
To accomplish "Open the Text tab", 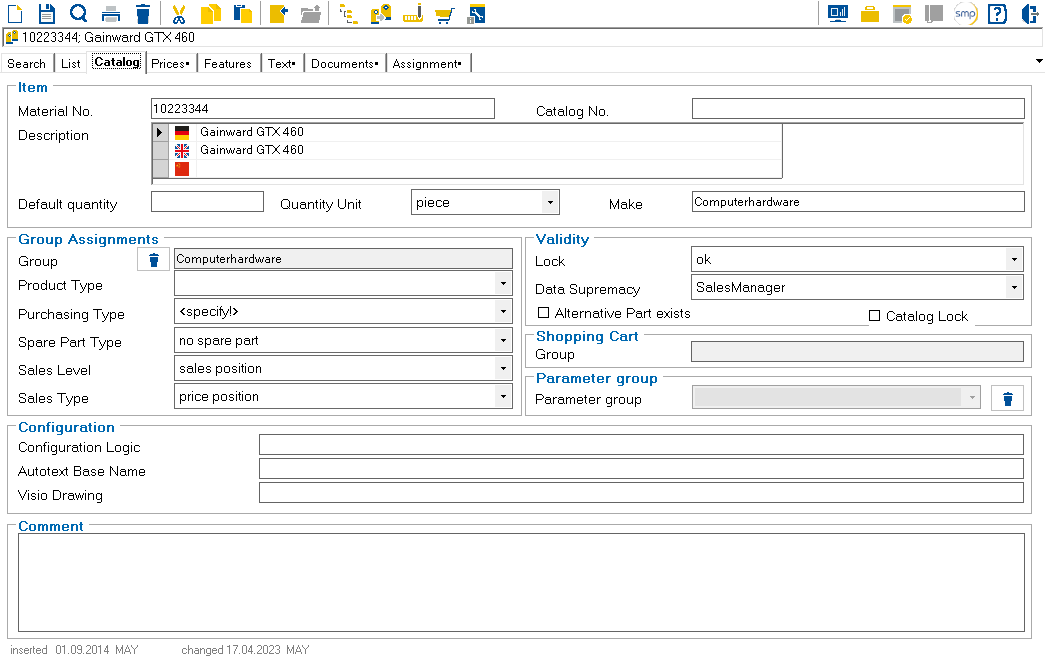I will 282,64.
